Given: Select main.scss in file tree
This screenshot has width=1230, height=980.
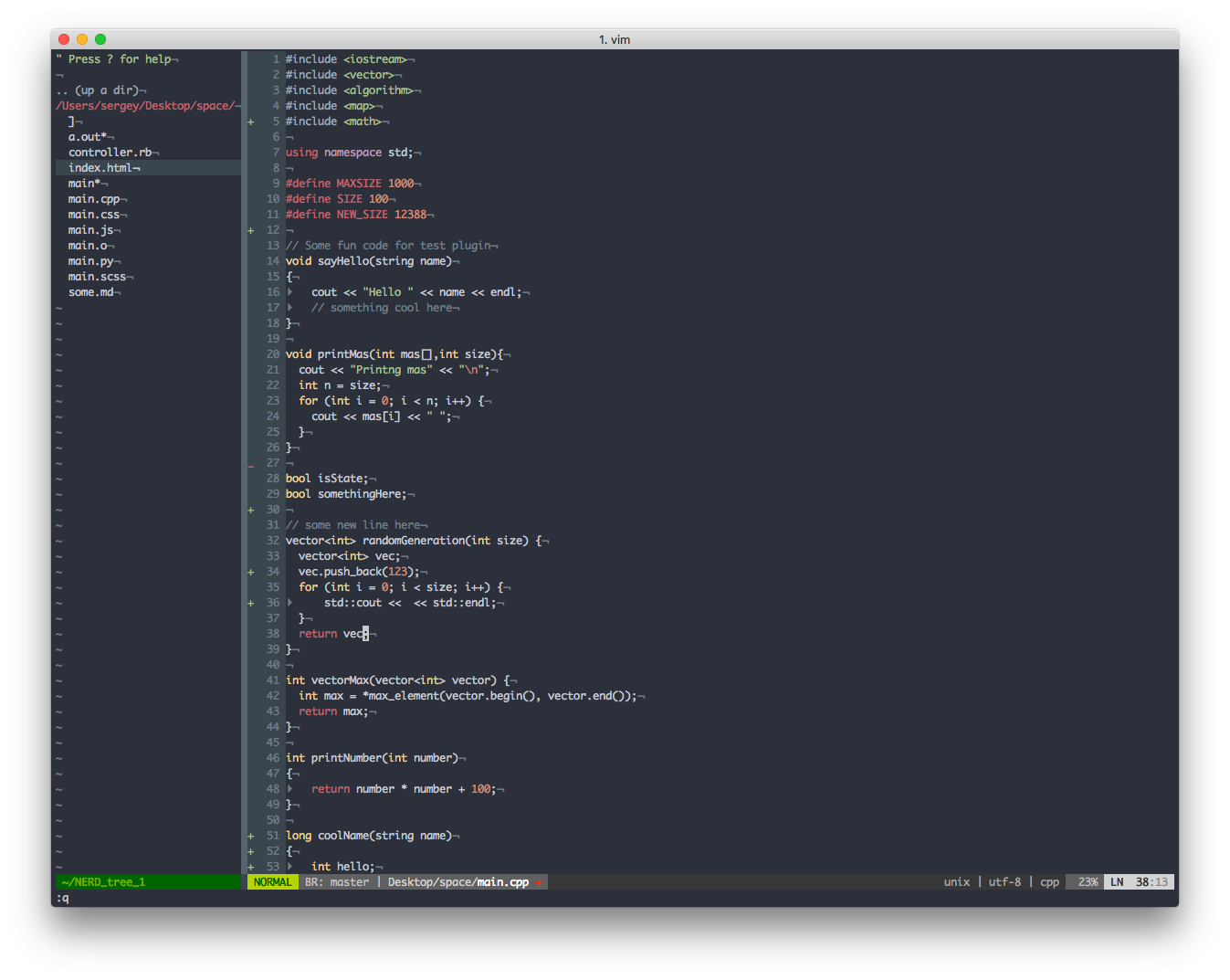Looking at the screenshot, I should [x=98, y=277].
